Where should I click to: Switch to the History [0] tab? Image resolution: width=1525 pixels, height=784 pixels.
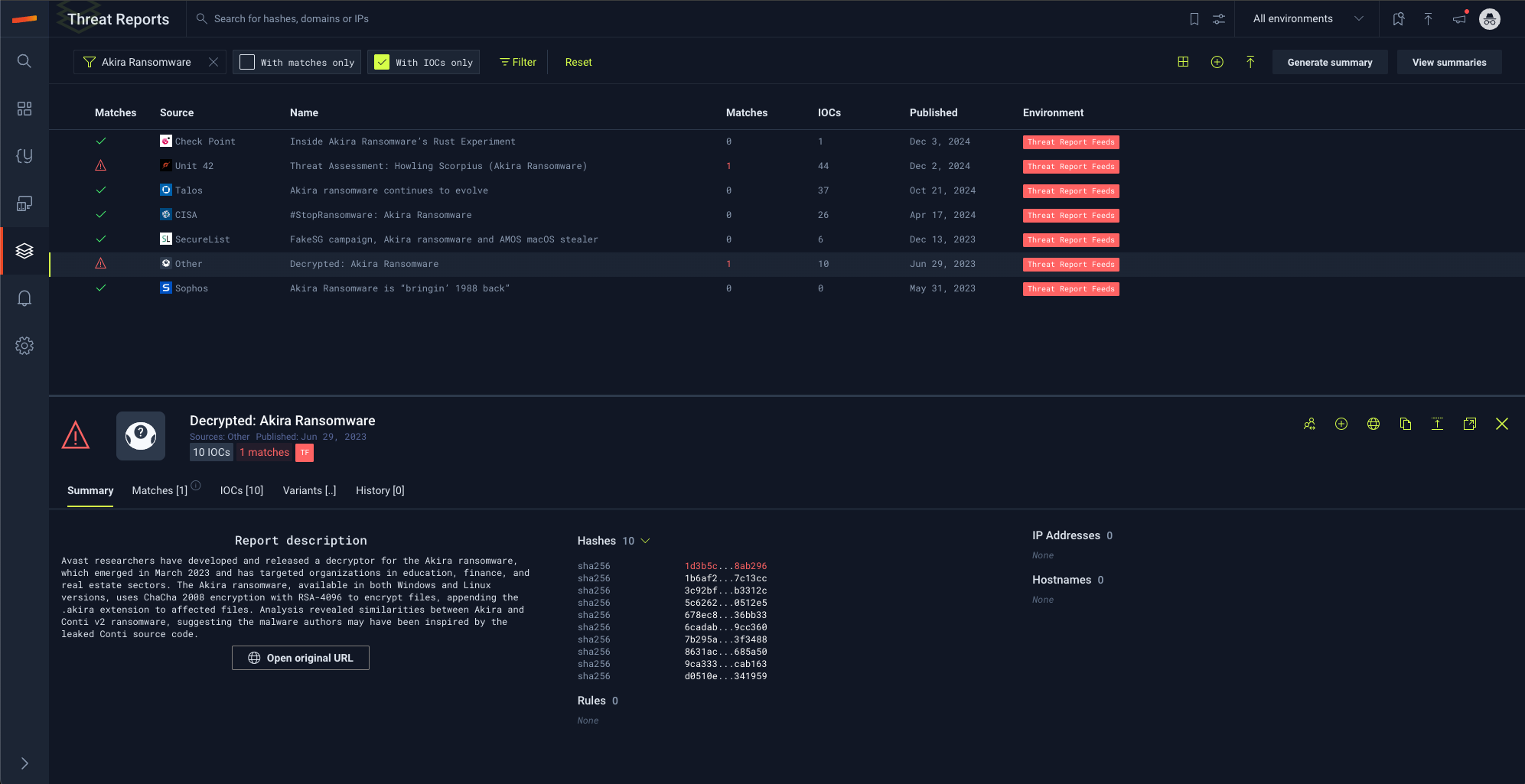380,490
